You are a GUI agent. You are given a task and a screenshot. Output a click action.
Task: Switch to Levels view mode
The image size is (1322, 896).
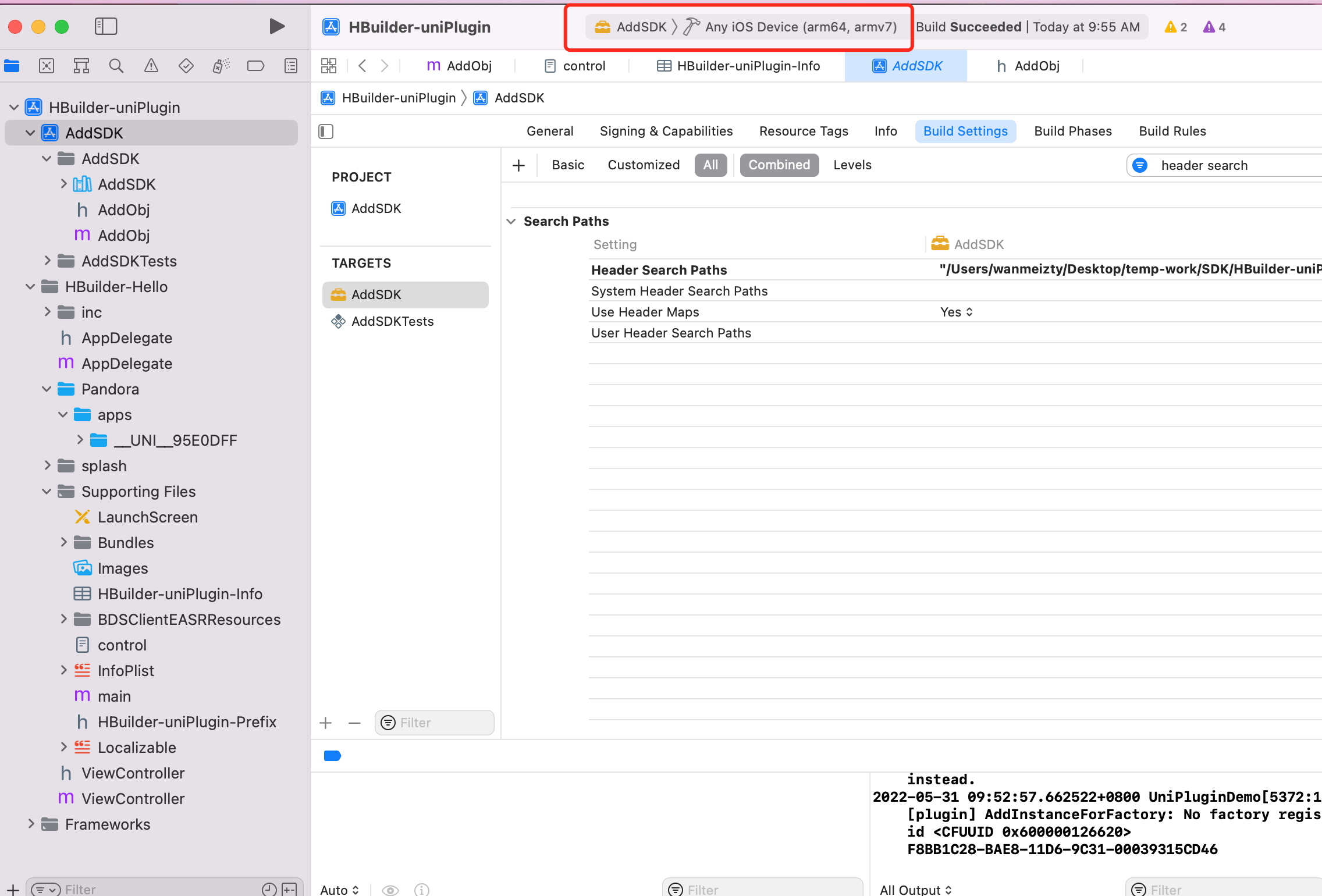[x=852, y=165]
